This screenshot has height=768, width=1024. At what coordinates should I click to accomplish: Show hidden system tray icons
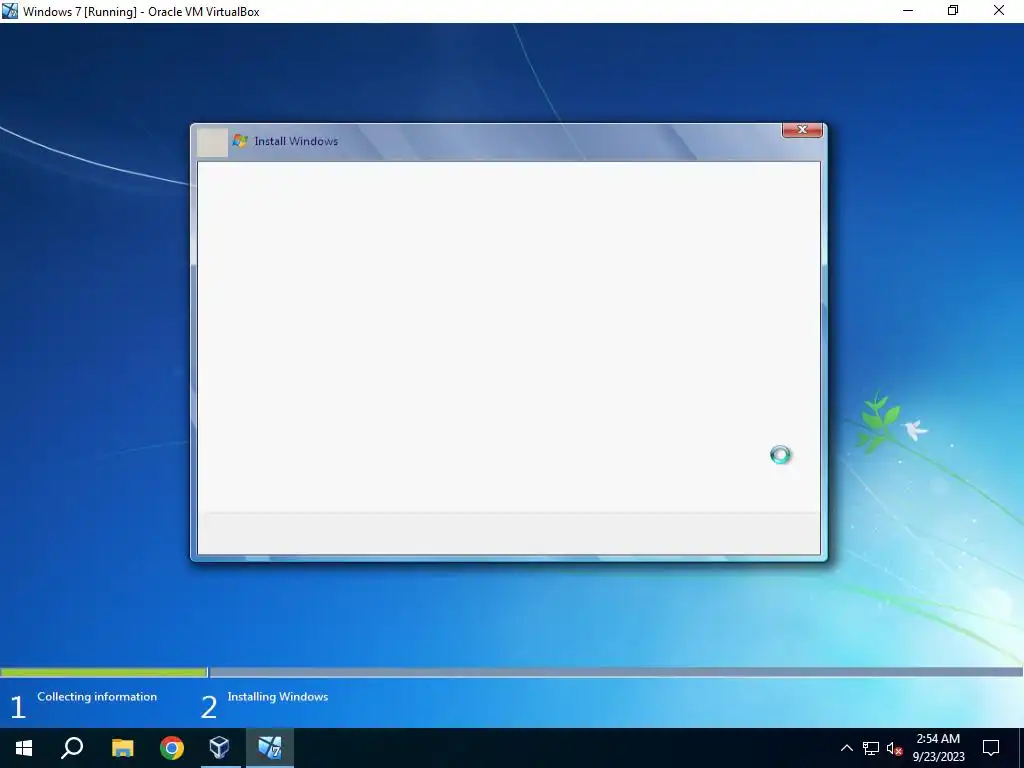[x=846, y=748]
